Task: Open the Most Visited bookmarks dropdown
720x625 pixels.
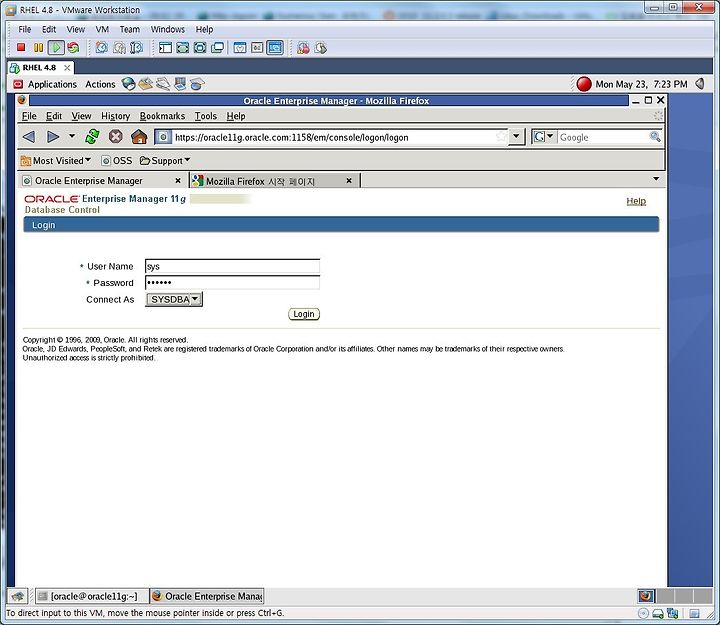Action: tap(56, 161)
